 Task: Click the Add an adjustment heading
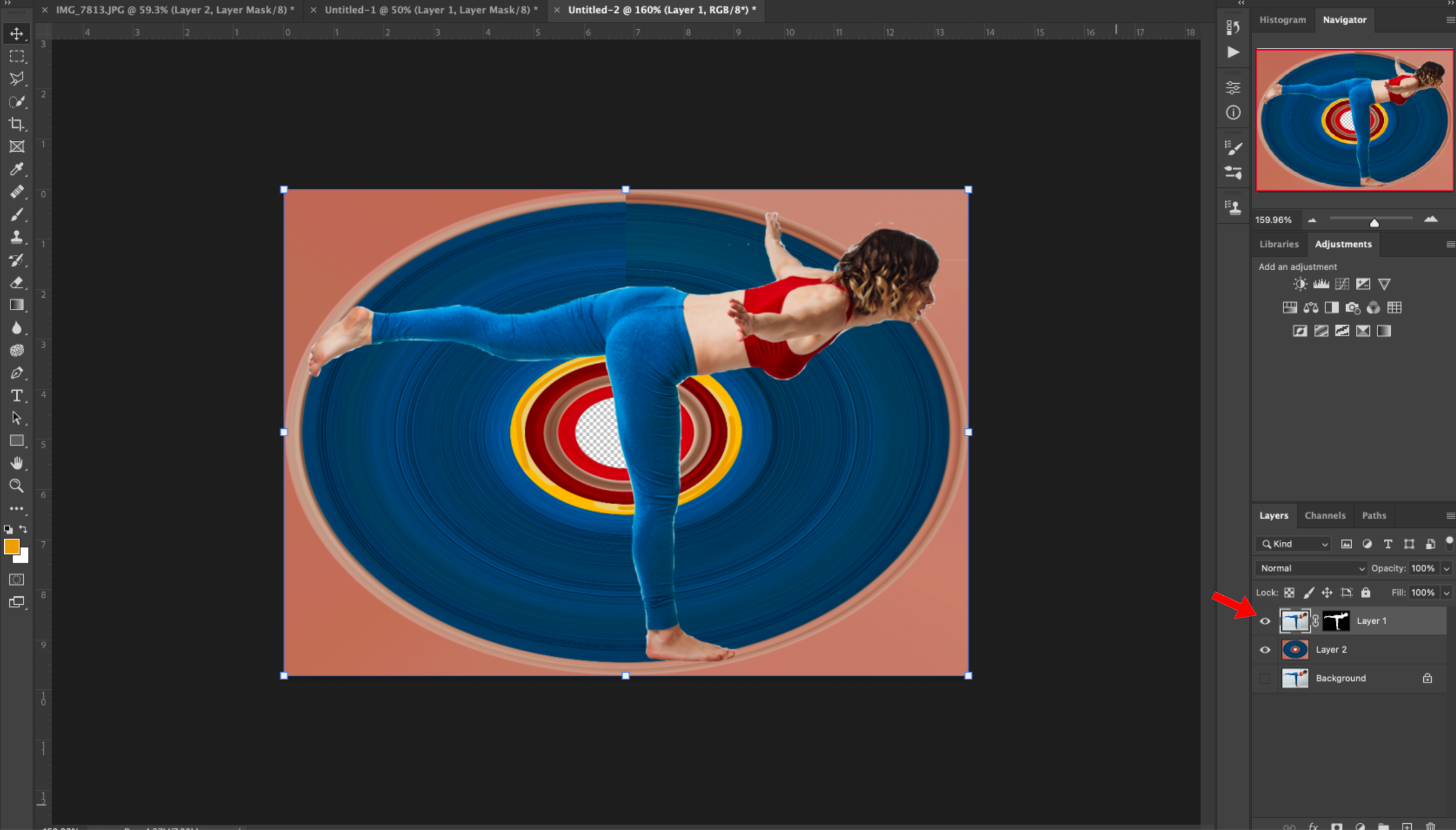1297,266
